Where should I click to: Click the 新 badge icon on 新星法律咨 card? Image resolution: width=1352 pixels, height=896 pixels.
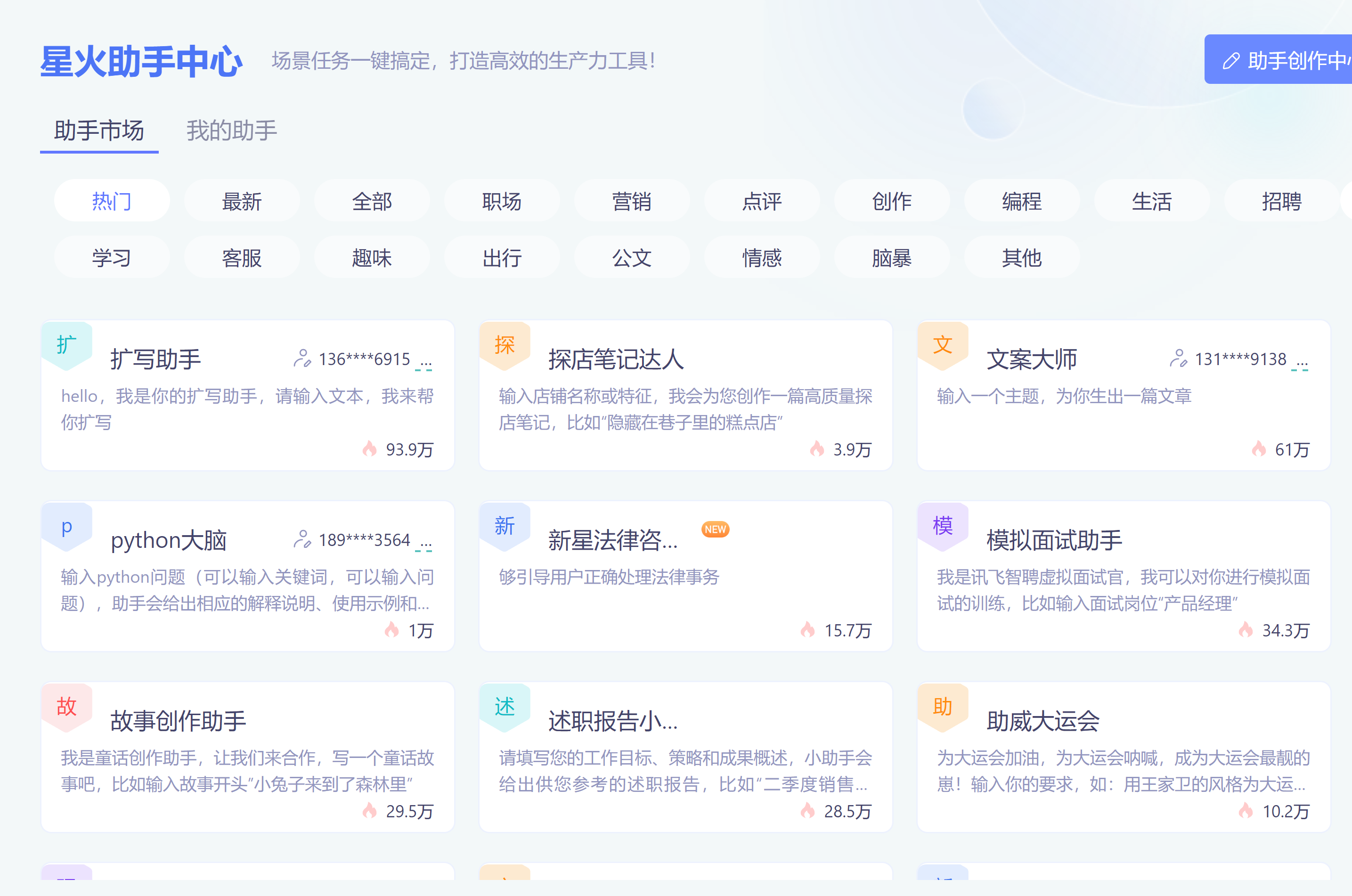pos(505,526)
